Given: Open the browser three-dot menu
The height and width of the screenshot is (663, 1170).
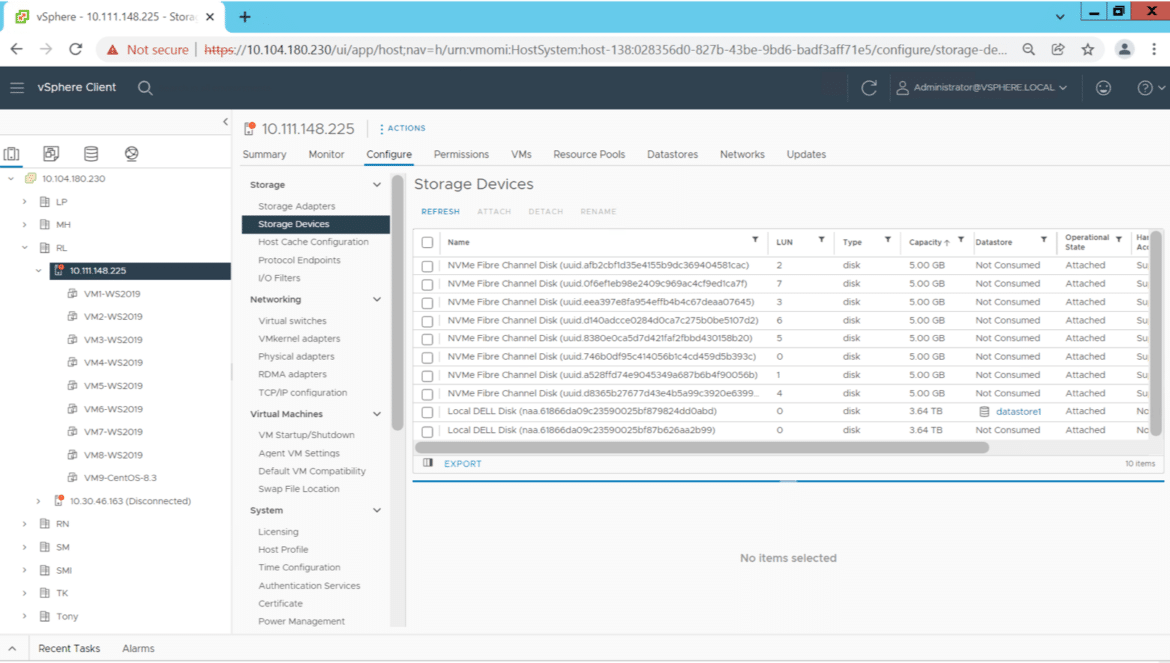Looking at the screenshot, I should (1154, 49).
